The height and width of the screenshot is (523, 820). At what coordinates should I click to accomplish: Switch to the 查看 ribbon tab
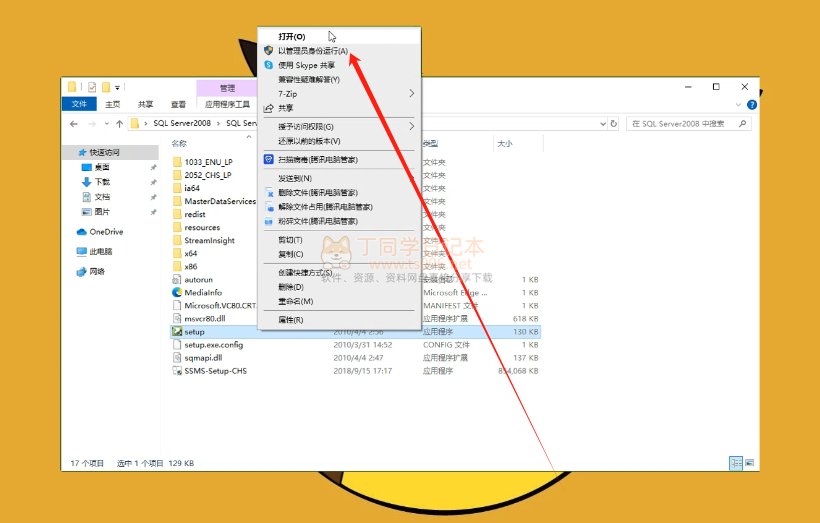pos(178,104)
